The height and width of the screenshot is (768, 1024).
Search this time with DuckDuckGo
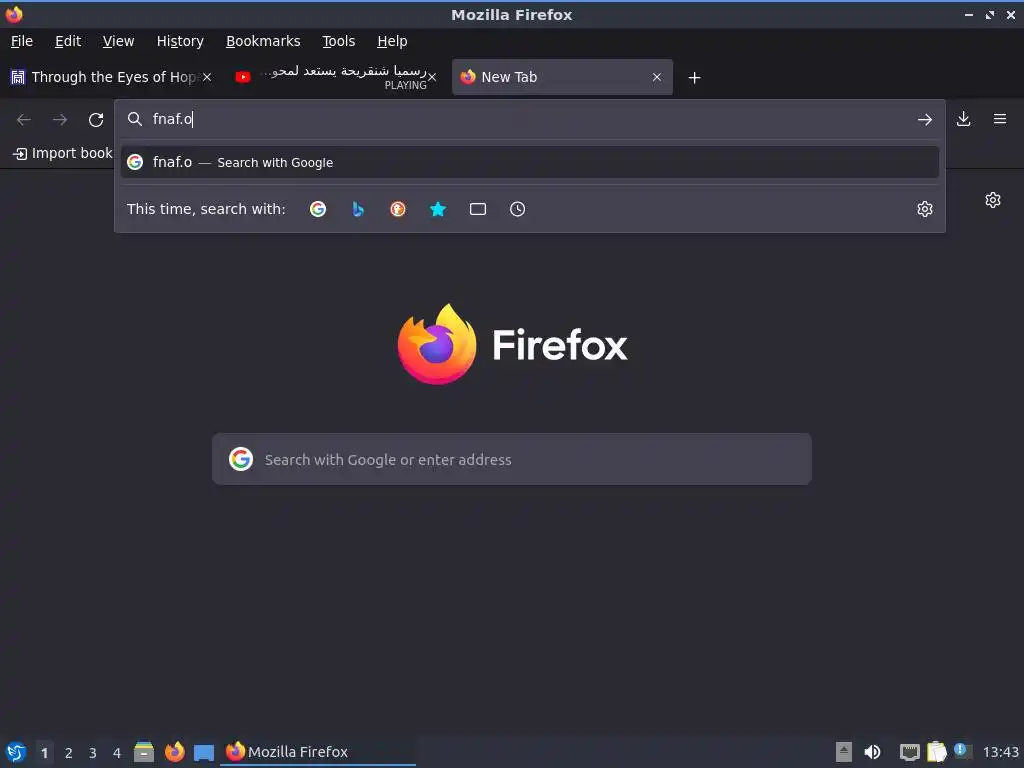[398, 209]
